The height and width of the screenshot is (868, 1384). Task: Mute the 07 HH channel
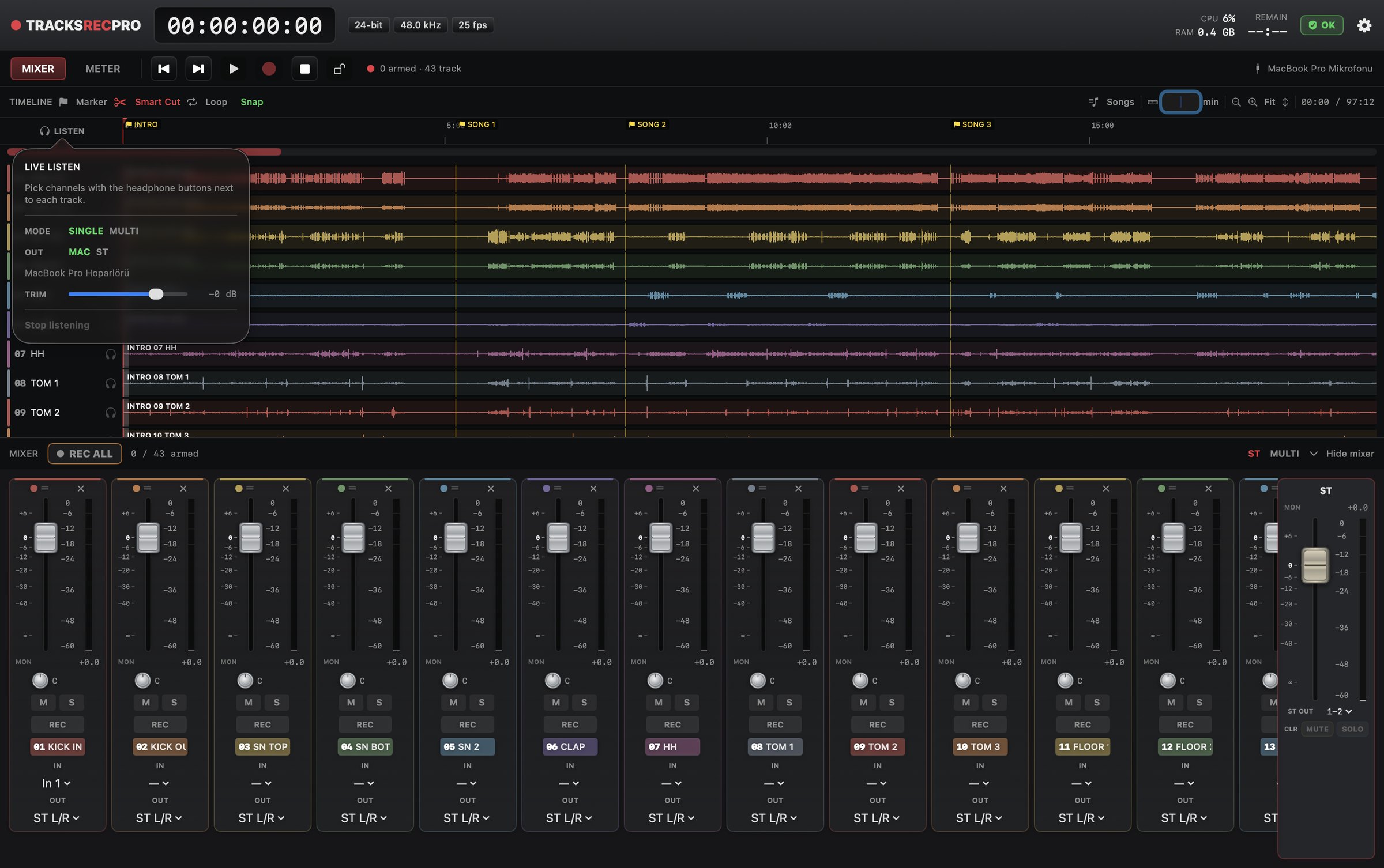(659, 703)
